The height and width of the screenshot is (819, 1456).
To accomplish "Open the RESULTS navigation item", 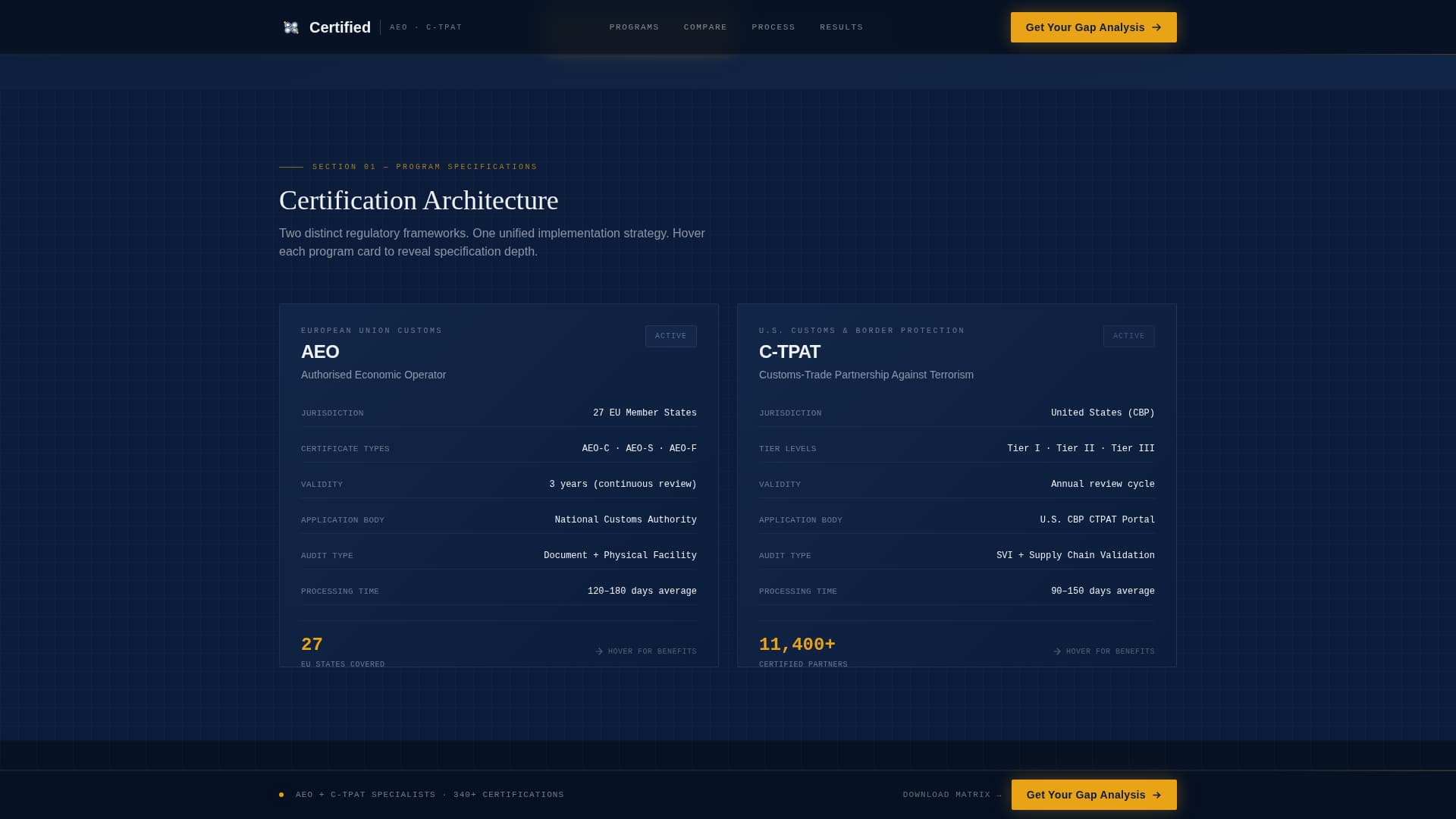I will click(x=841, y=27).
